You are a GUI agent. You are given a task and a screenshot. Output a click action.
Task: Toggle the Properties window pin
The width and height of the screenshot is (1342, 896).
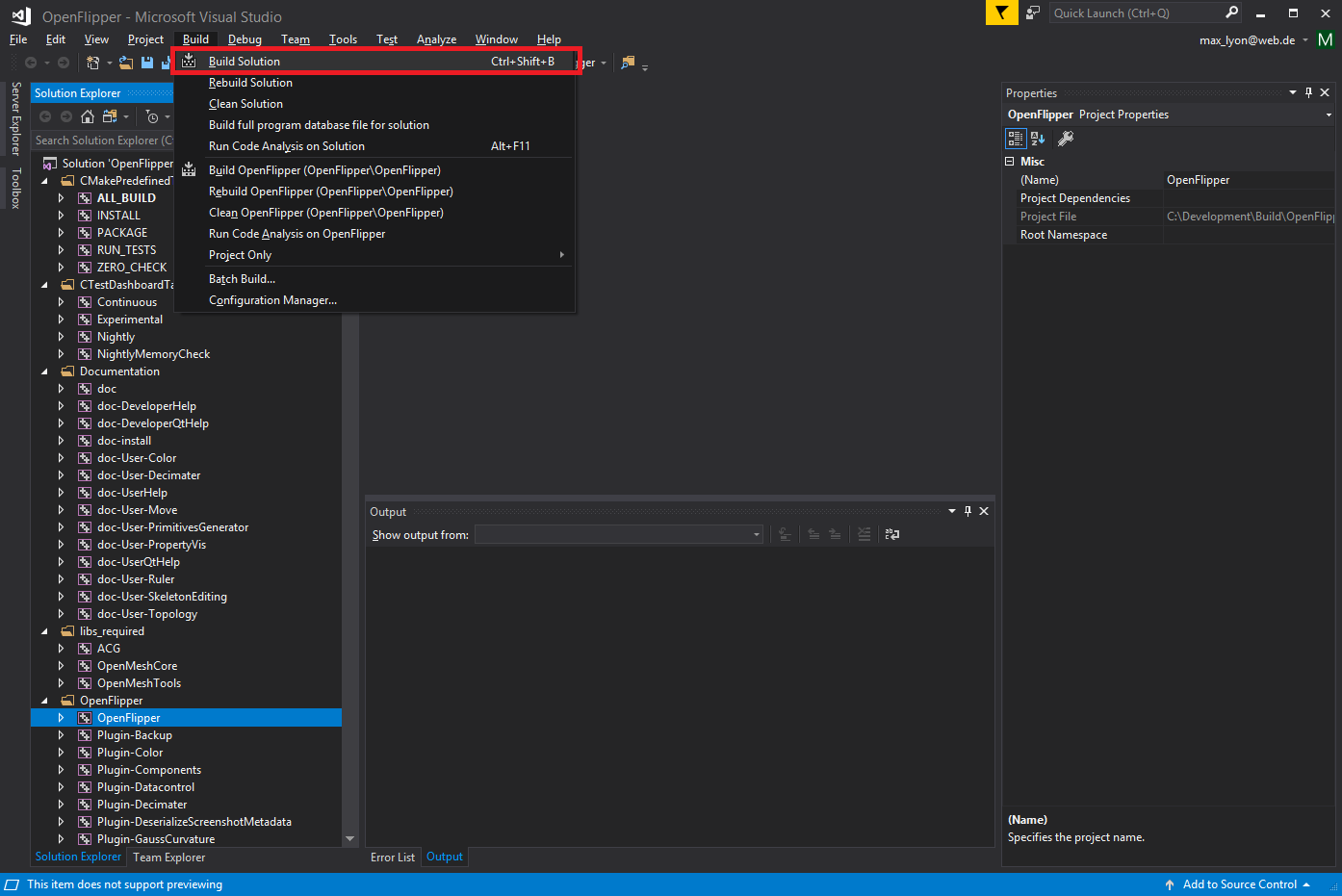(x=1307, y=92)
